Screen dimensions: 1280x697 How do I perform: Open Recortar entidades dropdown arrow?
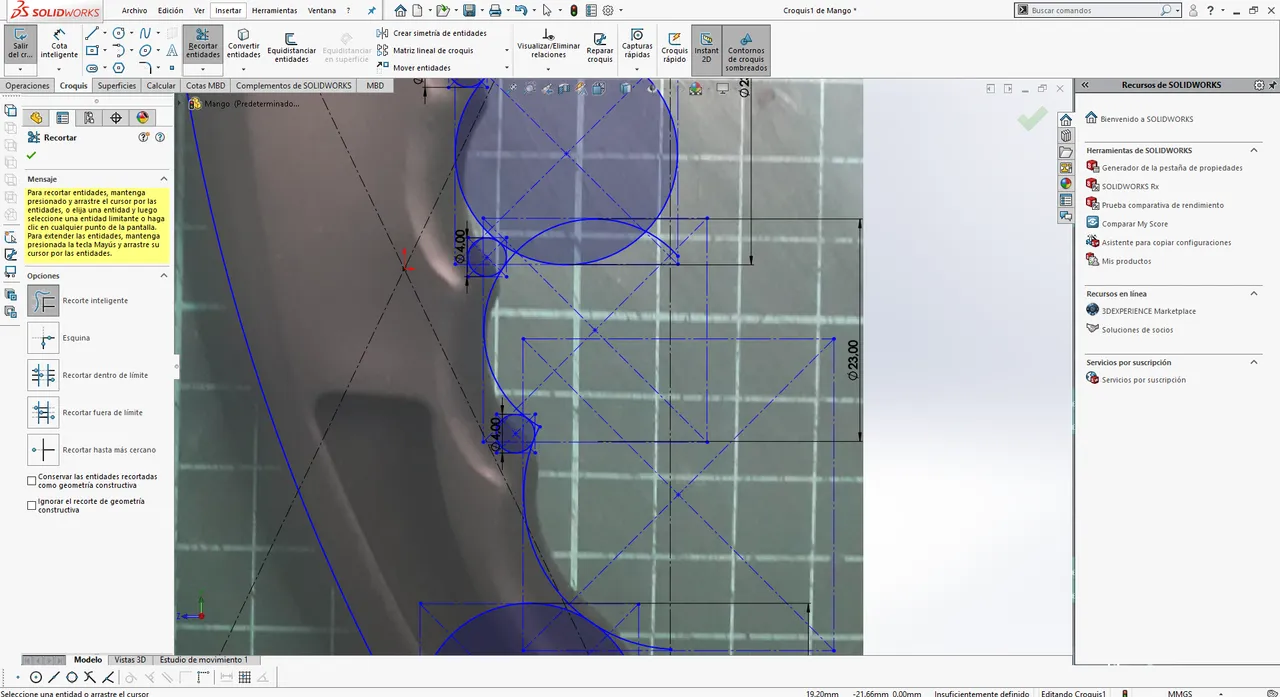tap(203, 69)
